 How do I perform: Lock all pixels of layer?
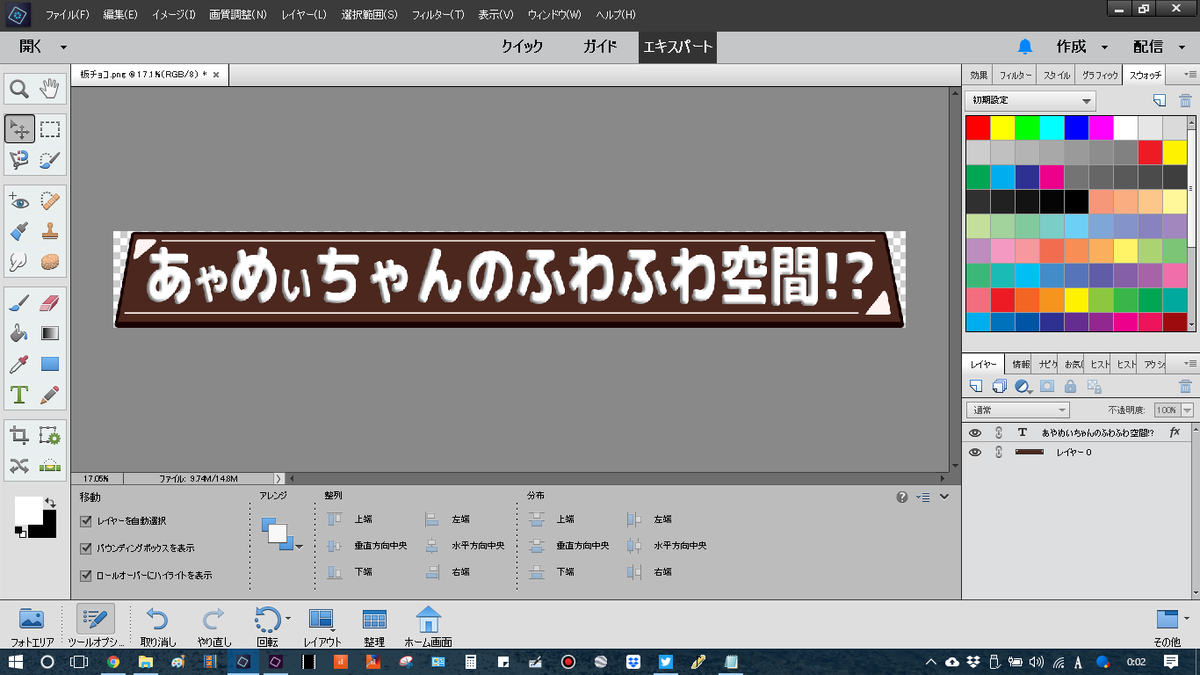[x=1070, y=386]
